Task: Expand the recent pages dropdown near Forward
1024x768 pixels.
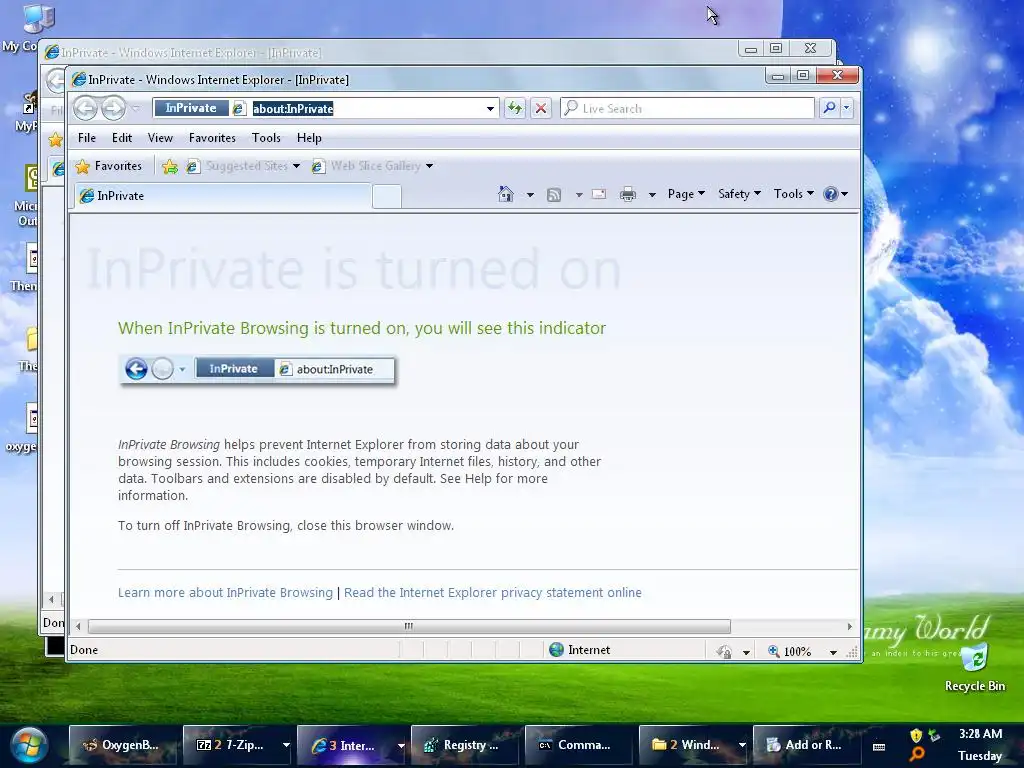Action: tap(135, 108)
